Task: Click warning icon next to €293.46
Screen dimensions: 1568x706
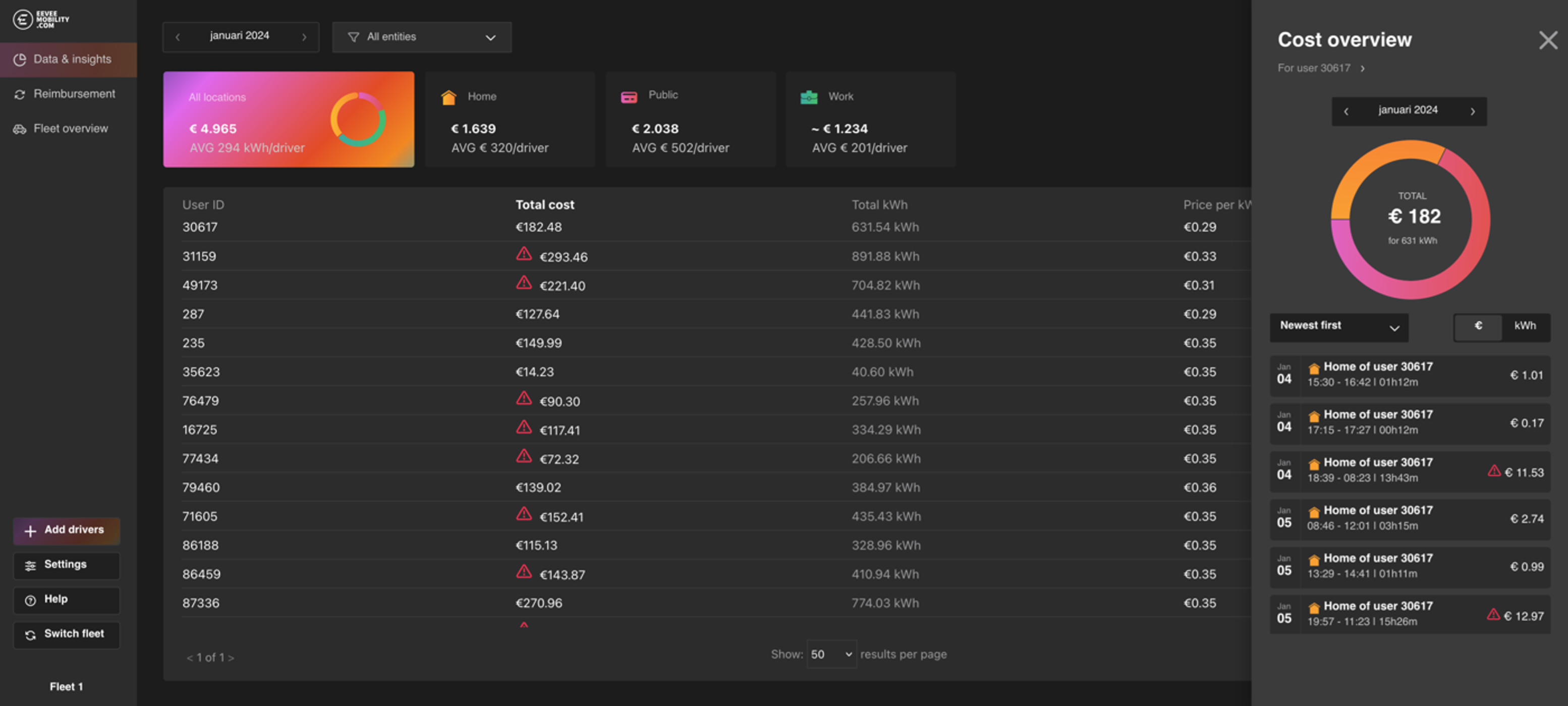Action: (x=524, y=254)
